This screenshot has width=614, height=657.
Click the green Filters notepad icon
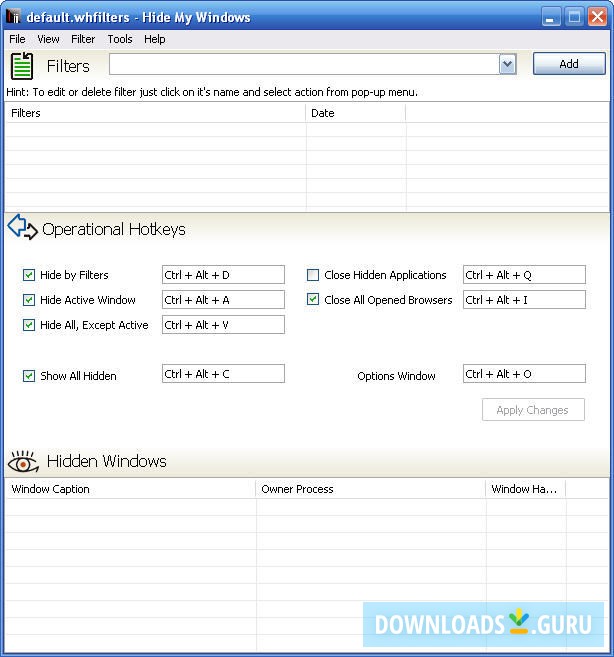tap(22, 66)
